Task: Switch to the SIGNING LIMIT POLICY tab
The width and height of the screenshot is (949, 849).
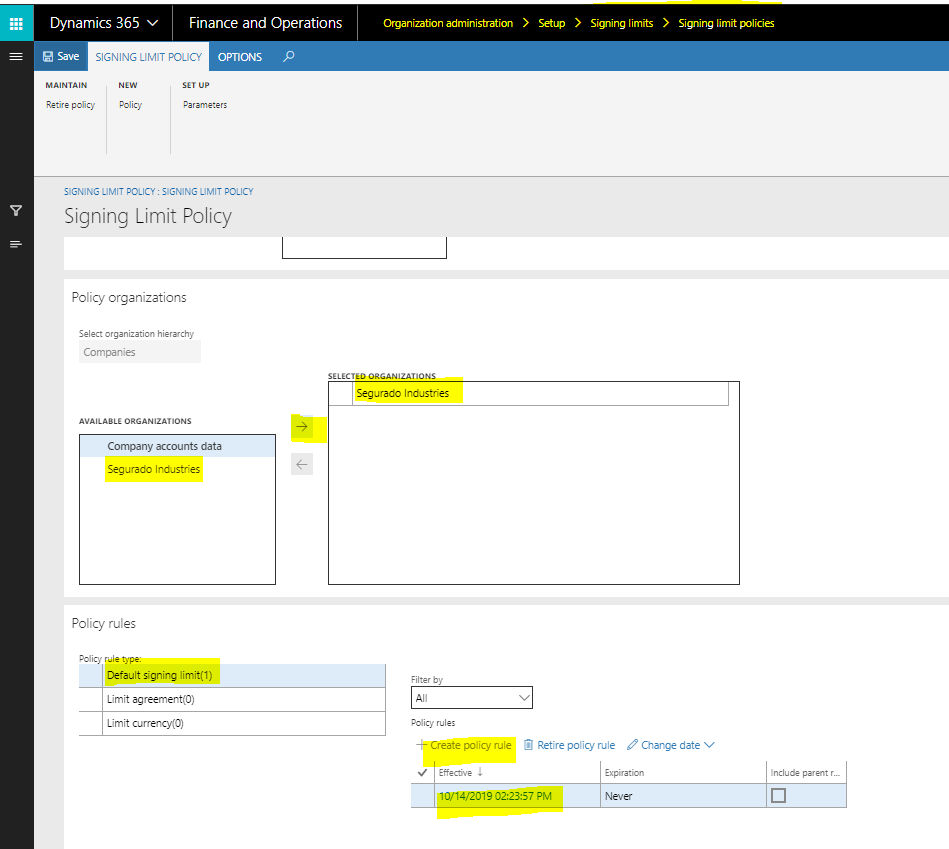Action: coord(148,57)
